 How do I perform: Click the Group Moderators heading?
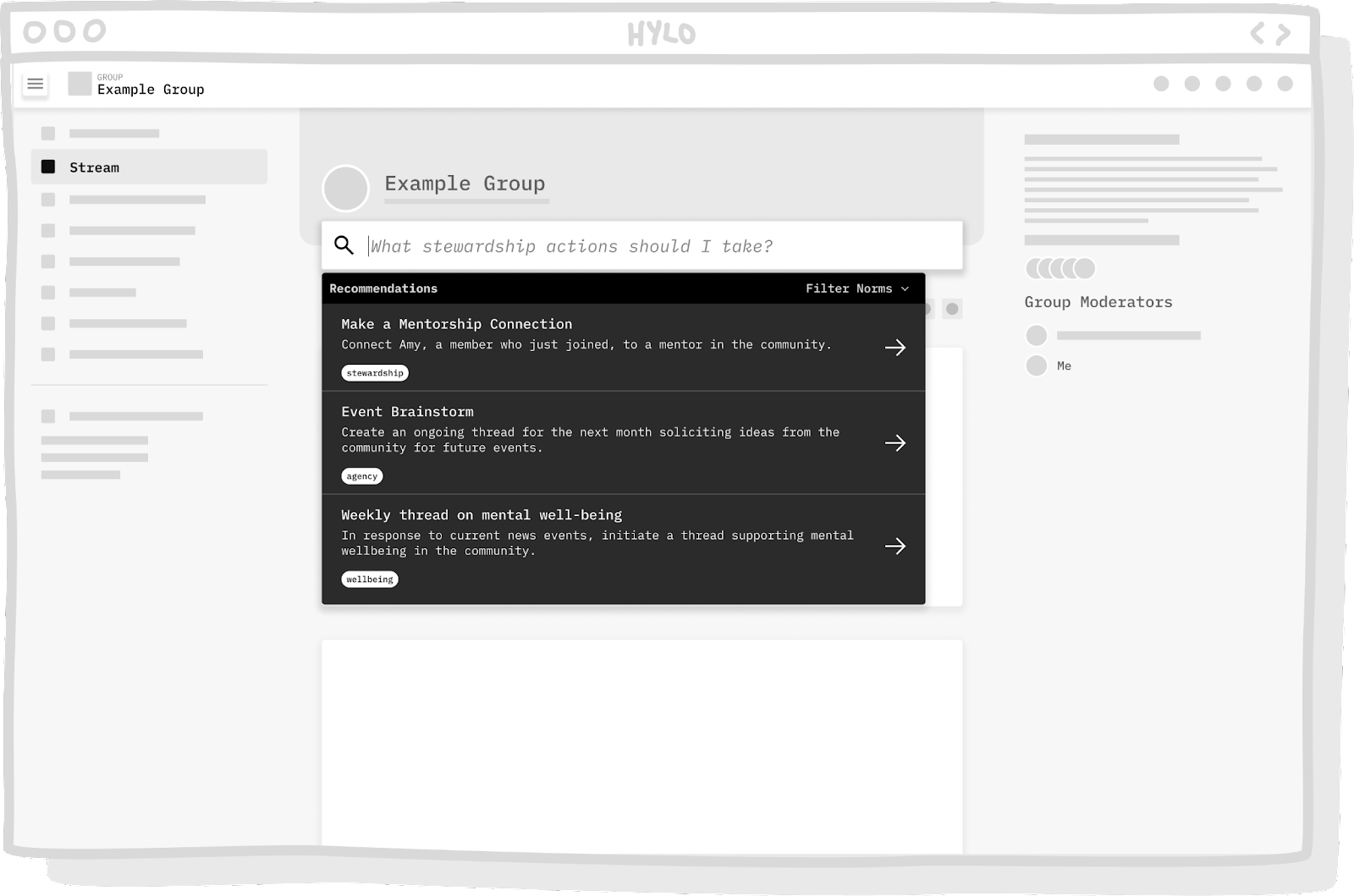1098,302
